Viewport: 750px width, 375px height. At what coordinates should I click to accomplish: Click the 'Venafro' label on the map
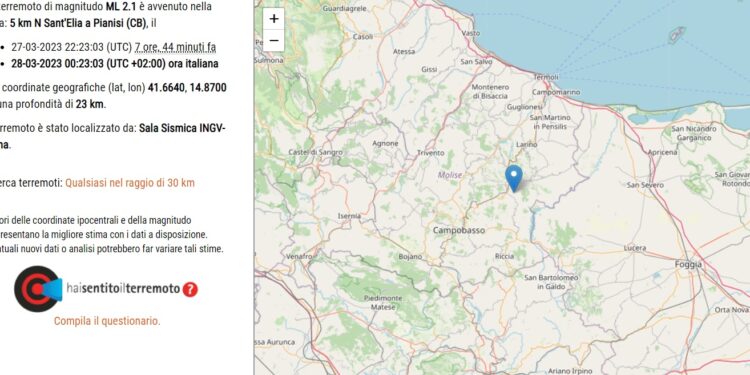(299, 256)
